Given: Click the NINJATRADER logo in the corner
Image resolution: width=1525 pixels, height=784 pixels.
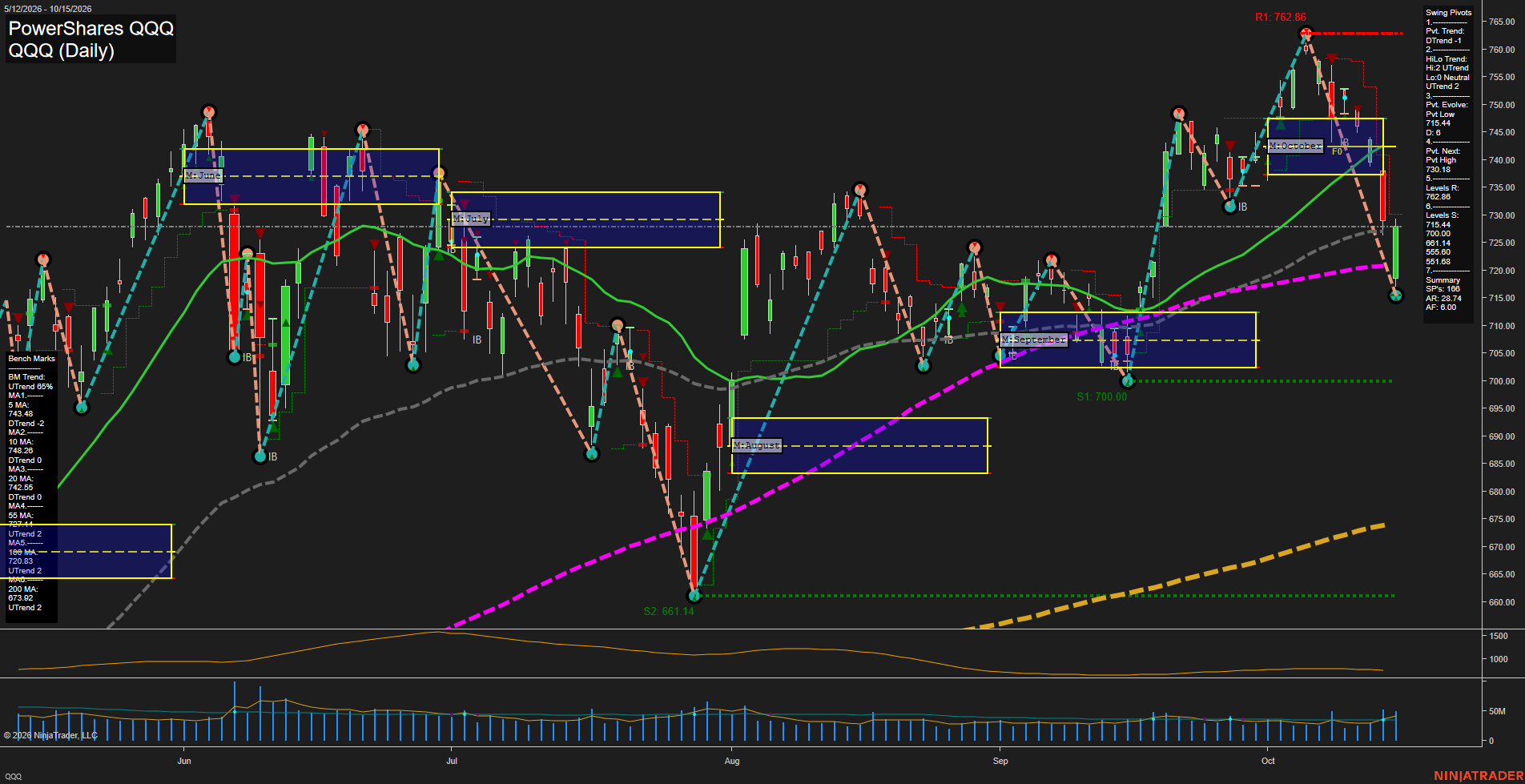Looking at the screenshot, I should (x=1479, y=775).
